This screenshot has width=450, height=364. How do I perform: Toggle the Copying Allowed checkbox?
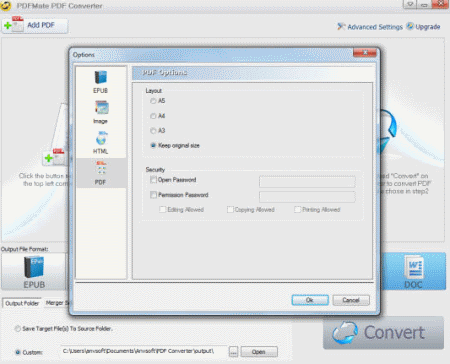tap(230, 209)
